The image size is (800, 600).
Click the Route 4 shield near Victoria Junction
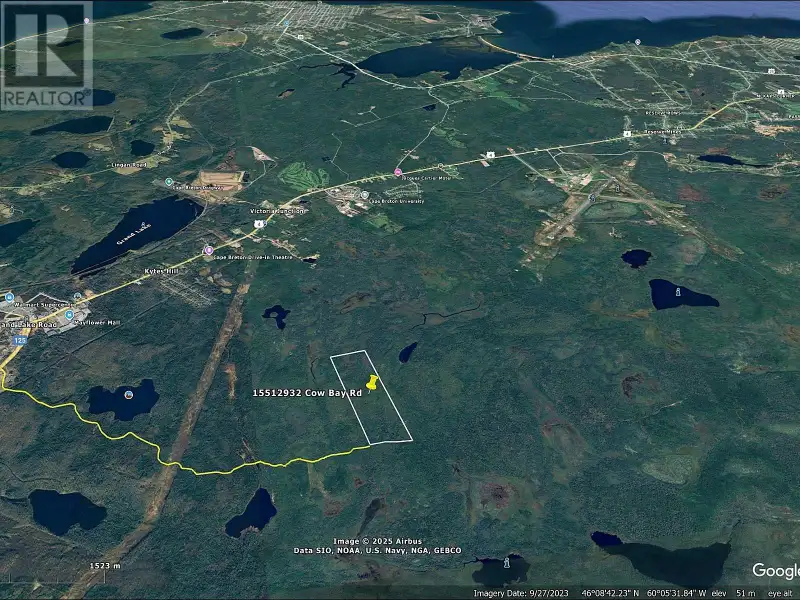pos(258,224)
